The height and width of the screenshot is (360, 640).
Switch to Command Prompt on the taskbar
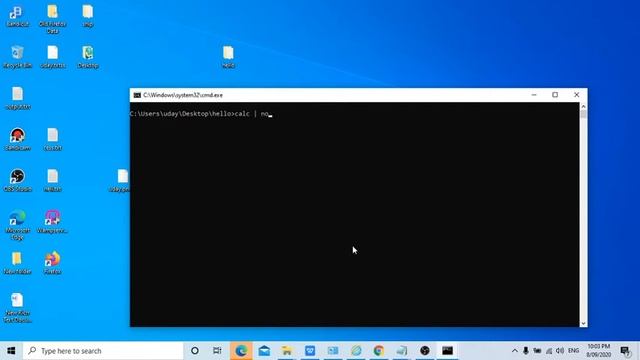447,351
